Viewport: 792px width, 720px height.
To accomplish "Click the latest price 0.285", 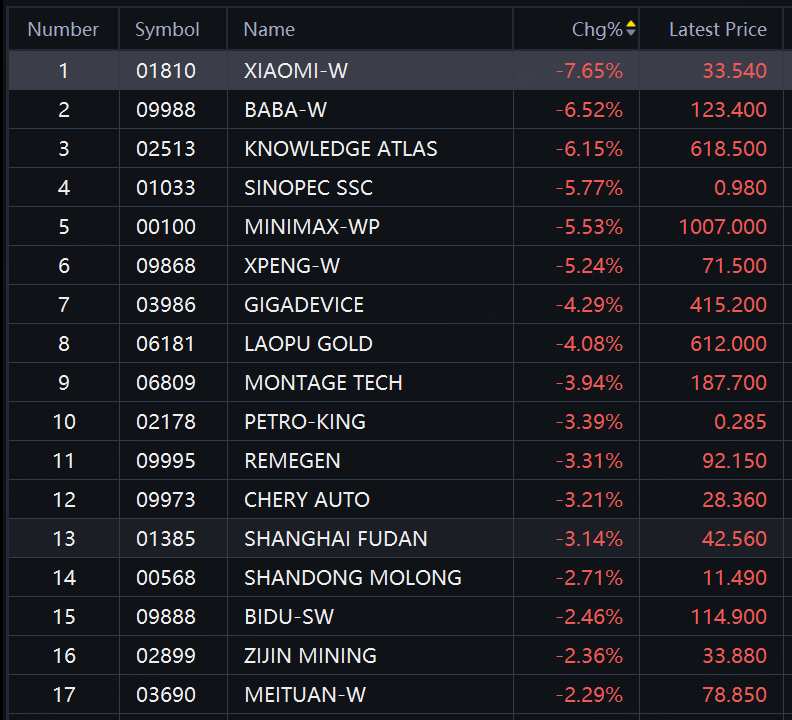I will pos(740,422).
